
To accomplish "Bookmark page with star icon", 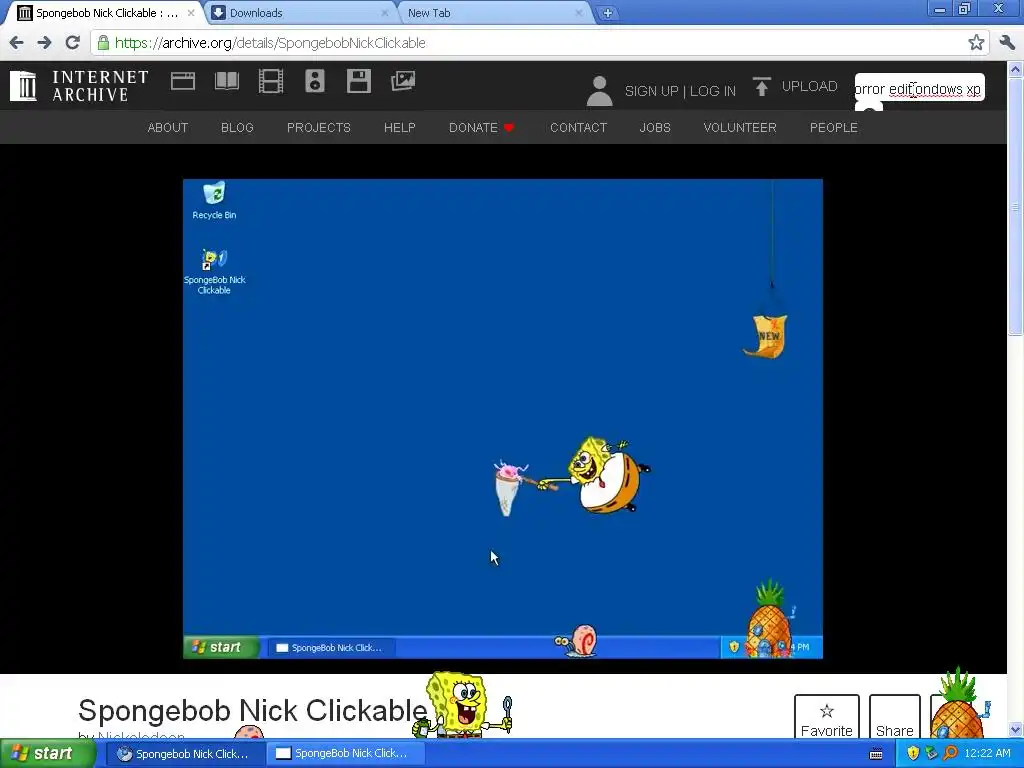I will (976, 43).
